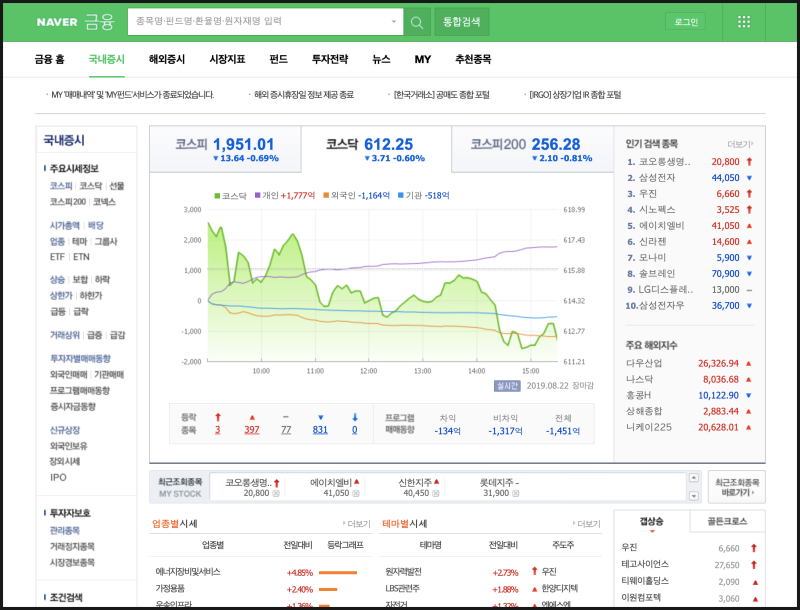Open 원자력발전 theme row
Image resolution: width=800 pixels, height=610 pixels.
tap(403, 572)
